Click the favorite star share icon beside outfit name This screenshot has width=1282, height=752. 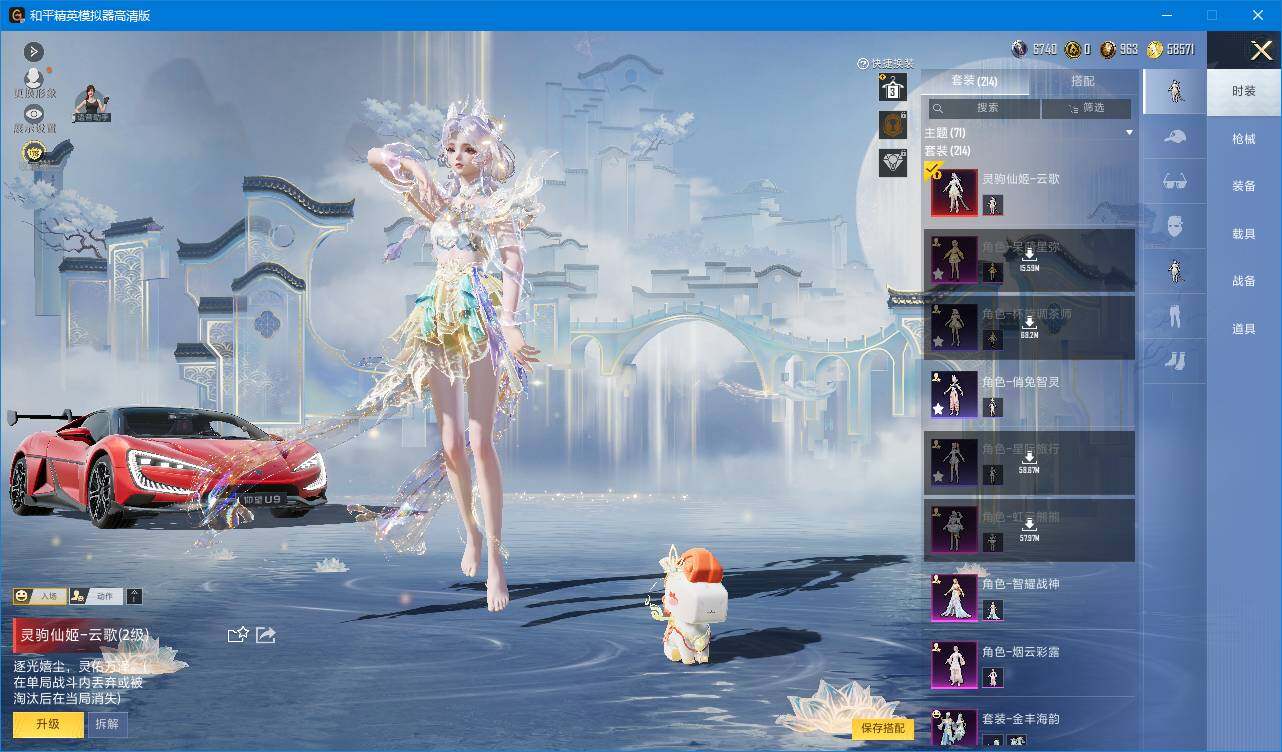(238, 634)
